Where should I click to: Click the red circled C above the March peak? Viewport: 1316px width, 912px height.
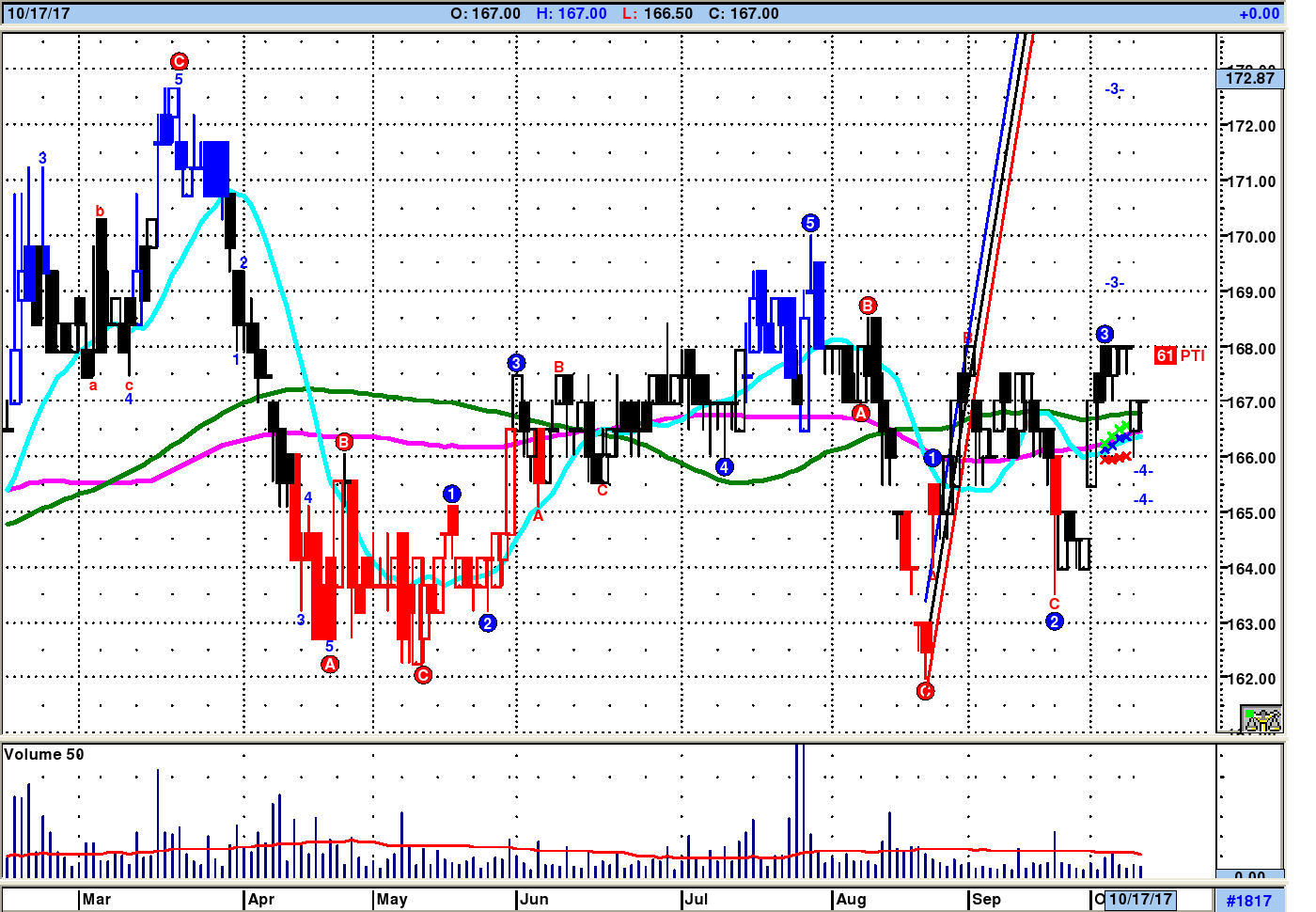point(179,61)
